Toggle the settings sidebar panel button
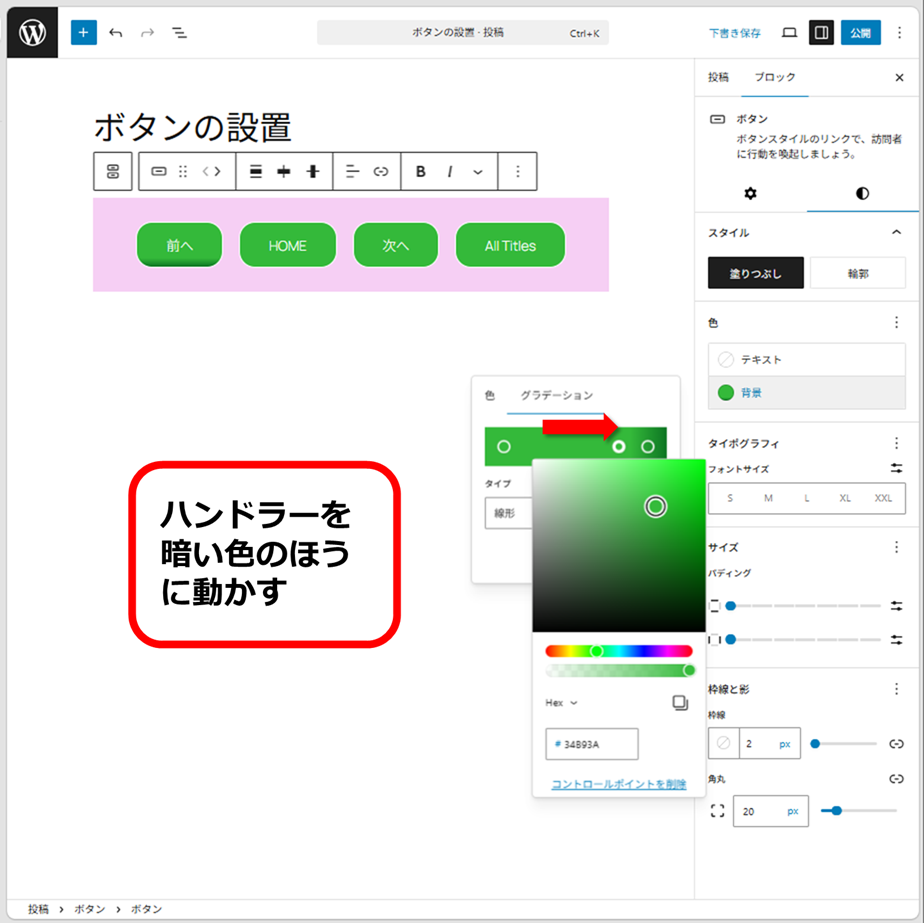The width and height of the screenshot is (924, 923). pos(821,33)
